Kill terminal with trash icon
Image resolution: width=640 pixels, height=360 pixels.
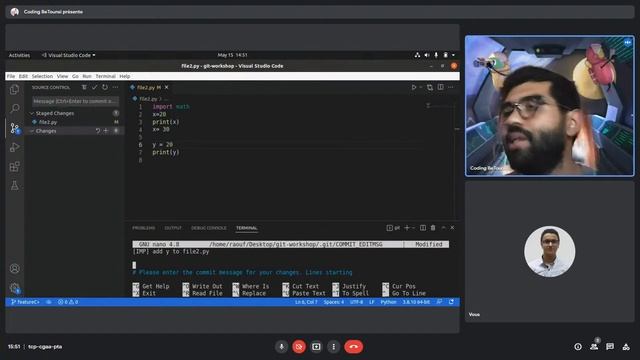433,228
